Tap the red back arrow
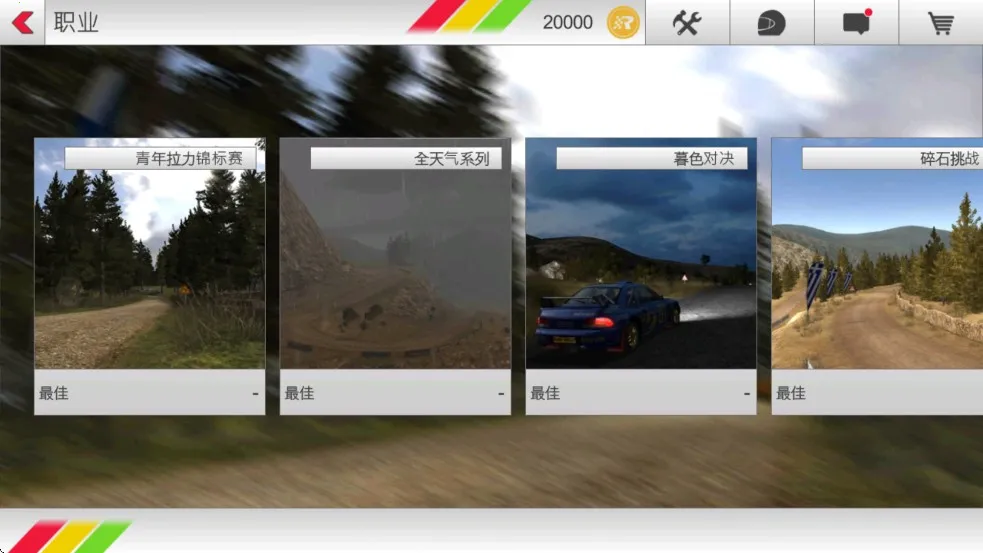Screen dimensions: 983x553 [22, 22]
